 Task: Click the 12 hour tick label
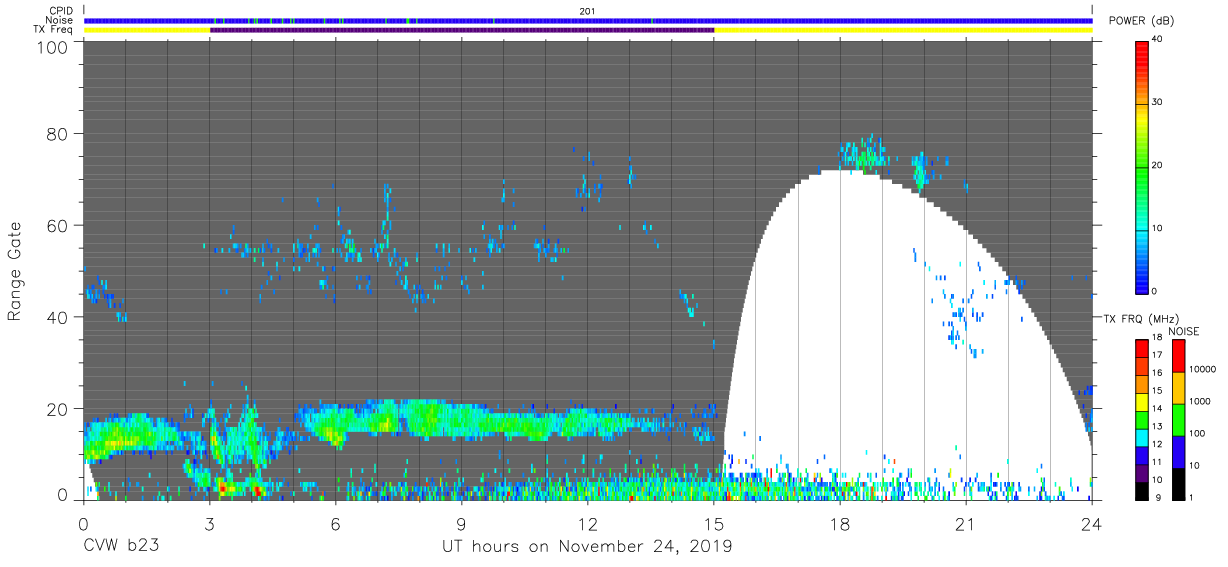tap(588, 523)
